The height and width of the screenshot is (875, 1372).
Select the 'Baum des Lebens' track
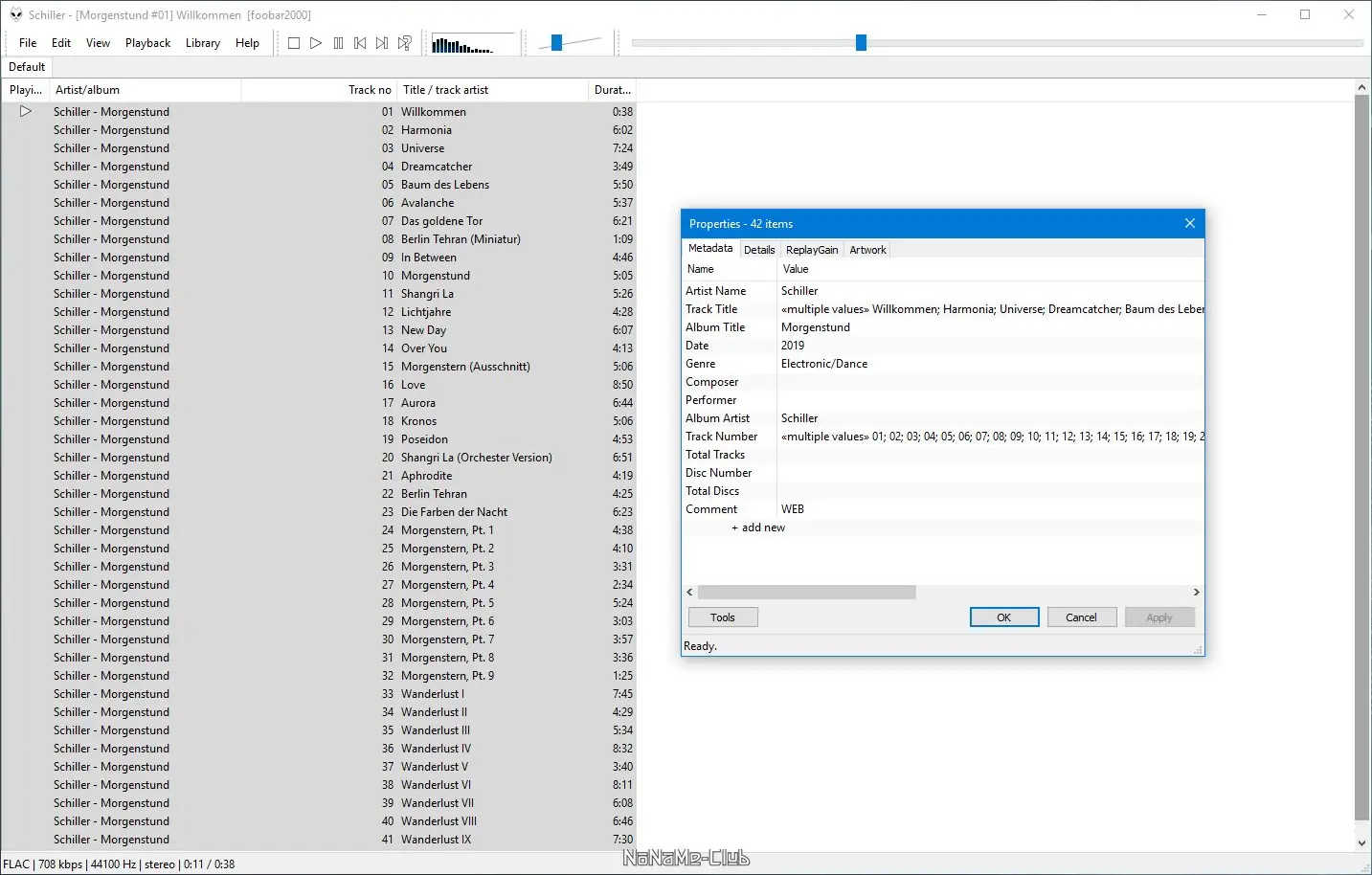[319, 185]
